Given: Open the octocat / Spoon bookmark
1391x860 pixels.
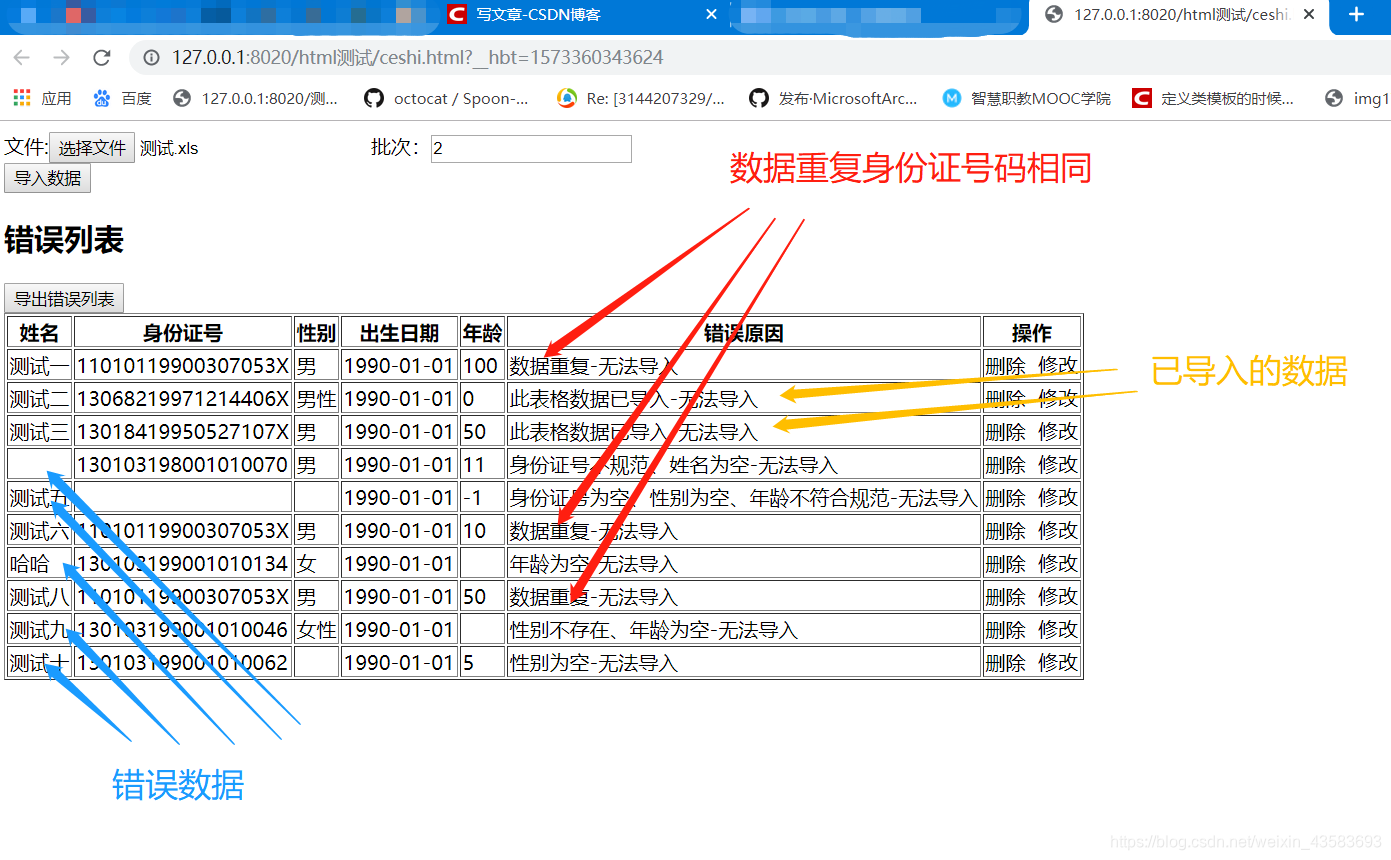Looking at the screenshot, I should tap(447, 98).
